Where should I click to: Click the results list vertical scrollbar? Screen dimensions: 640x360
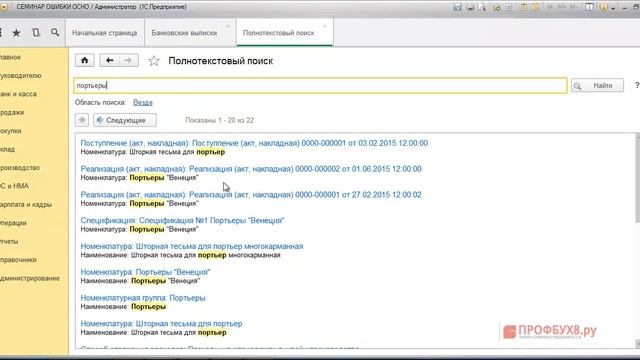(x=638, y=241)
